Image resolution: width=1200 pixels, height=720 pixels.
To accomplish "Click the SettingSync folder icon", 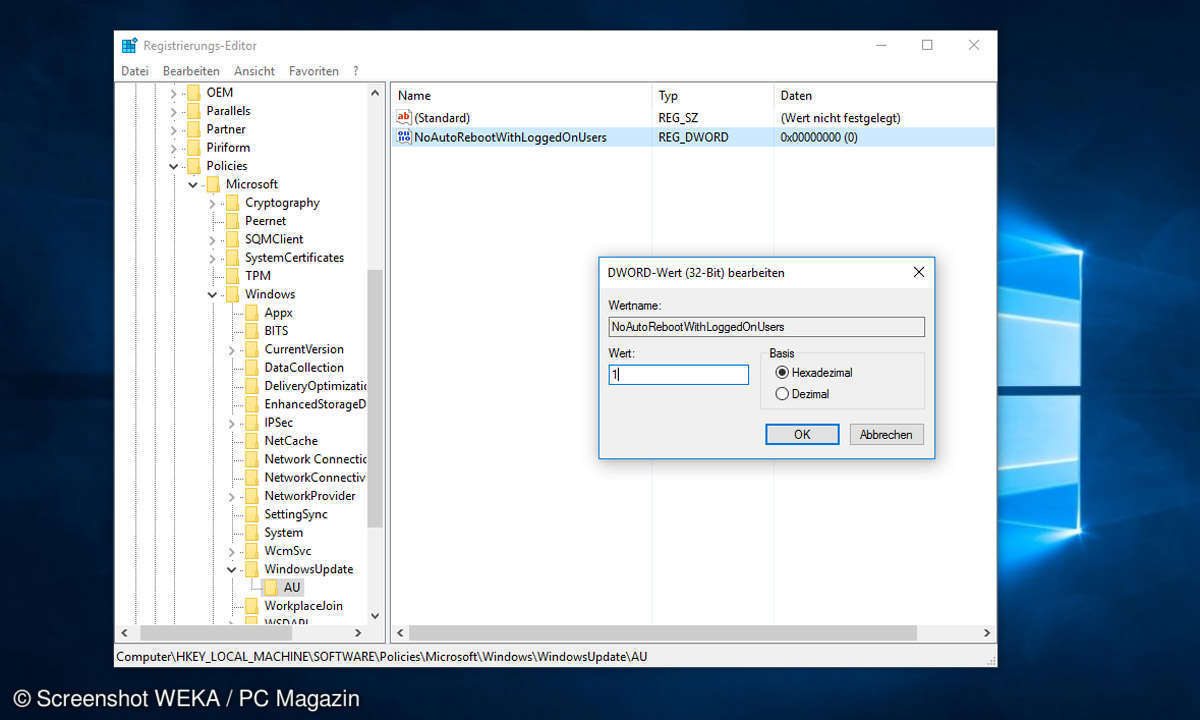I will point(251,514).
